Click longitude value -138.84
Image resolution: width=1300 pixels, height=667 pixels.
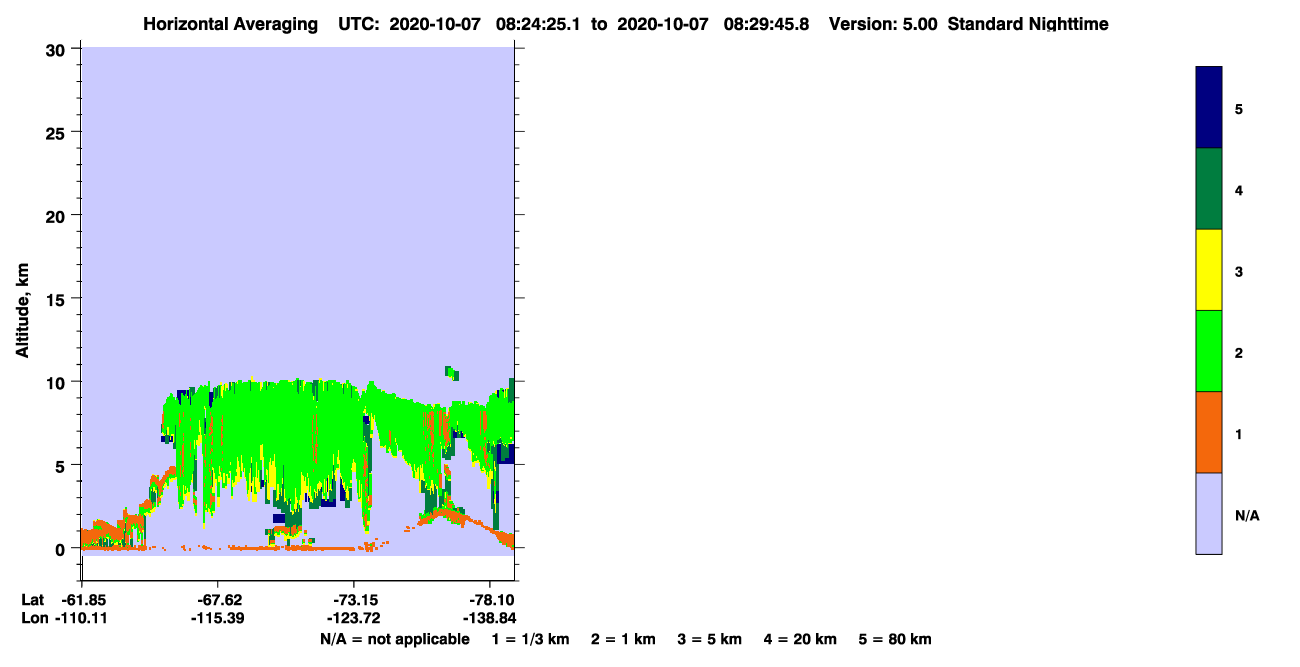490,619
